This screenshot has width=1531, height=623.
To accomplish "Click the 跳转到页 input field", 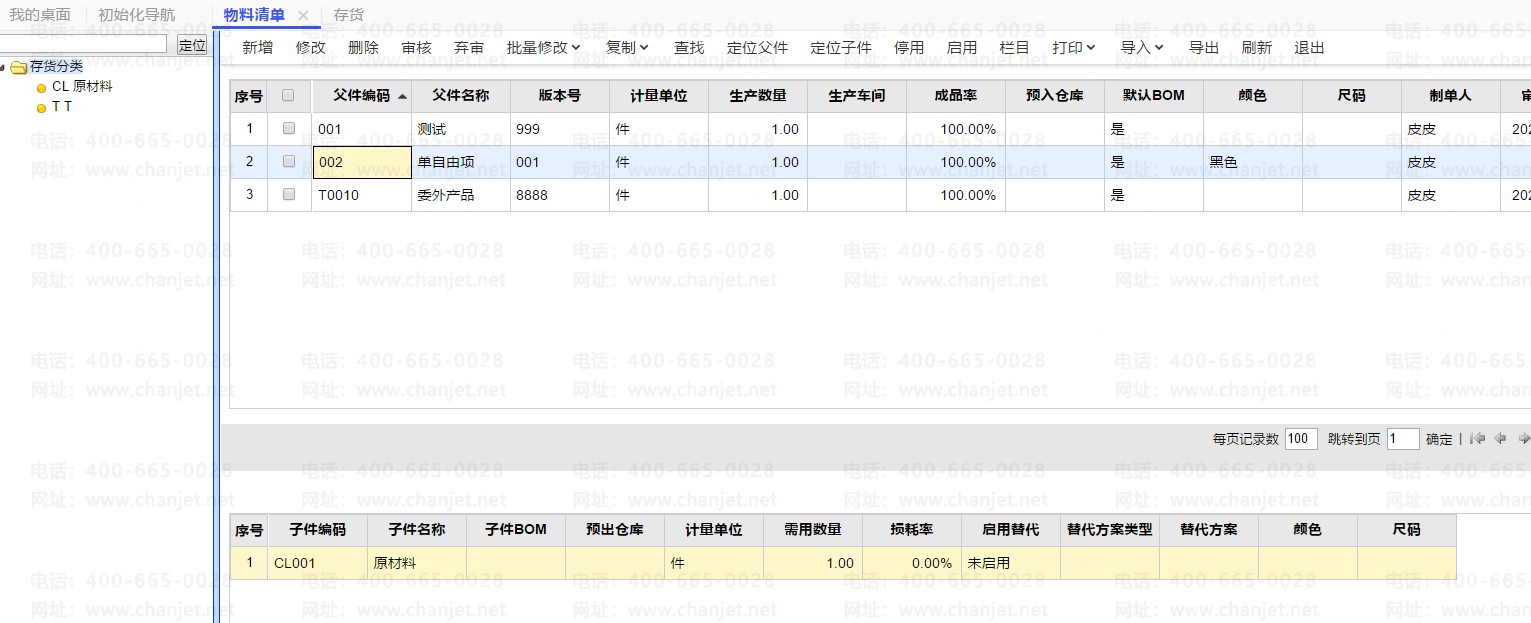I will 1403,438.
